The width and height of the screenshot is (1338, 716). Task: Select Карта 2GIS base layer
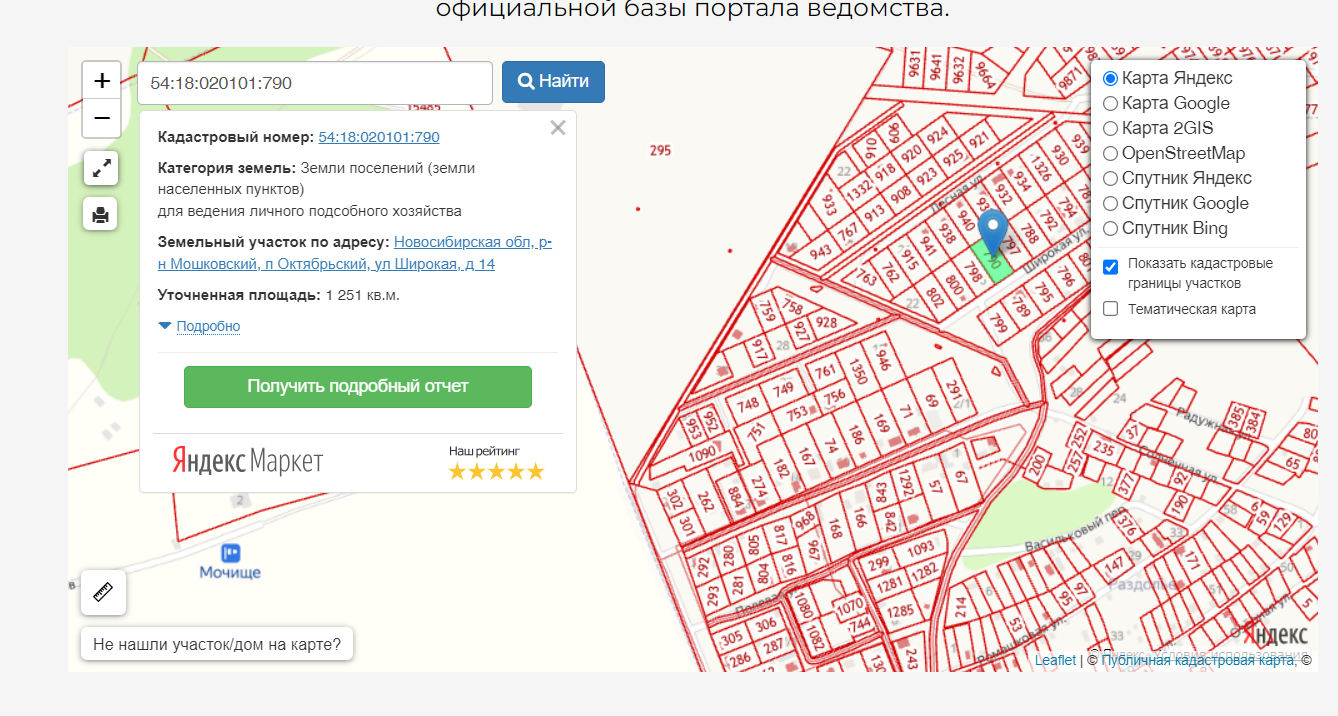(x=1110, y=128)
